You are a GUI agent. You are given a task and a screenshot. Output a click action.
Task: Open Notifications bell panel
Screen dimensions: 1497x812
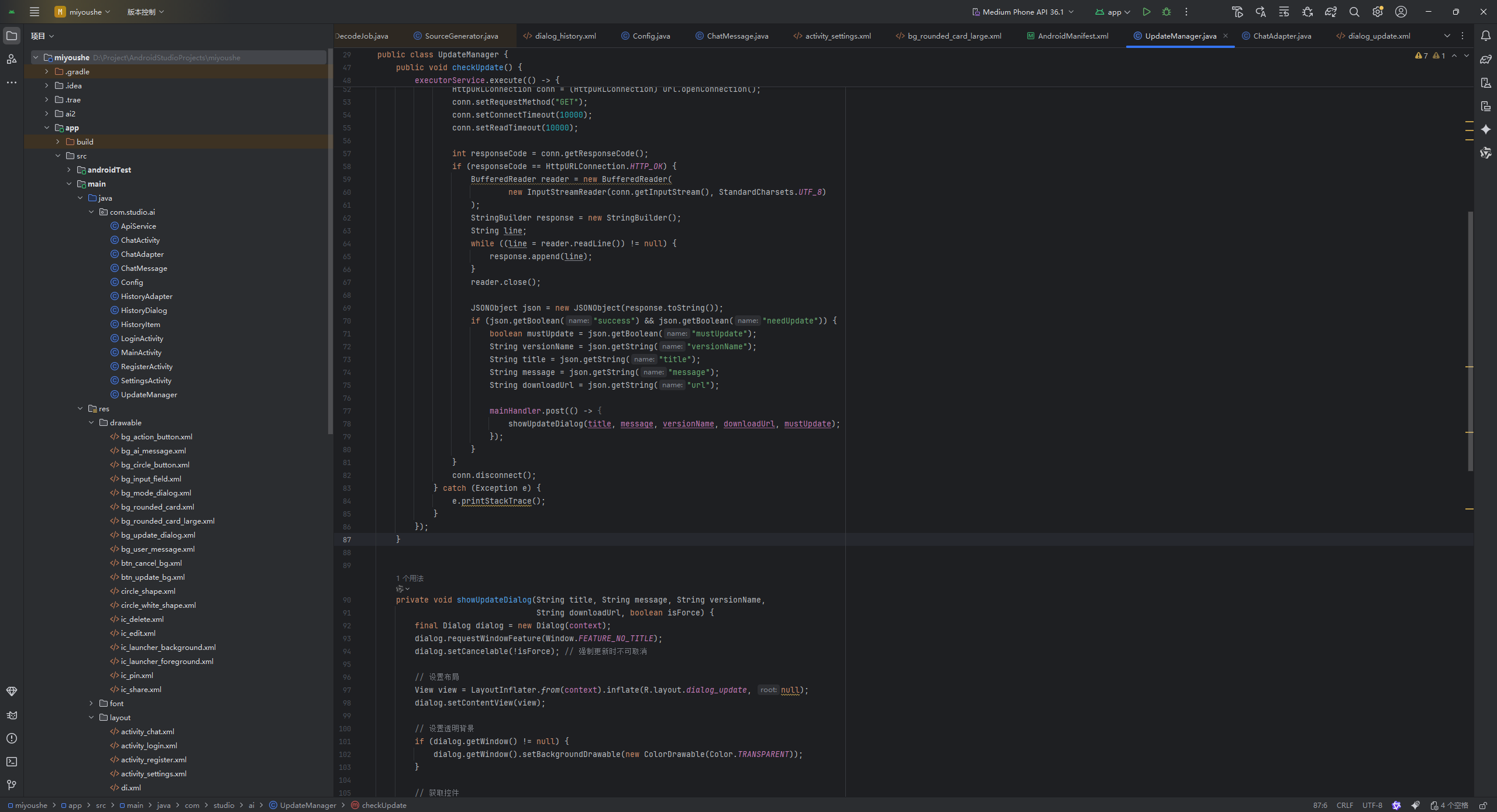pyautogui.click(x=1485, y=36)
